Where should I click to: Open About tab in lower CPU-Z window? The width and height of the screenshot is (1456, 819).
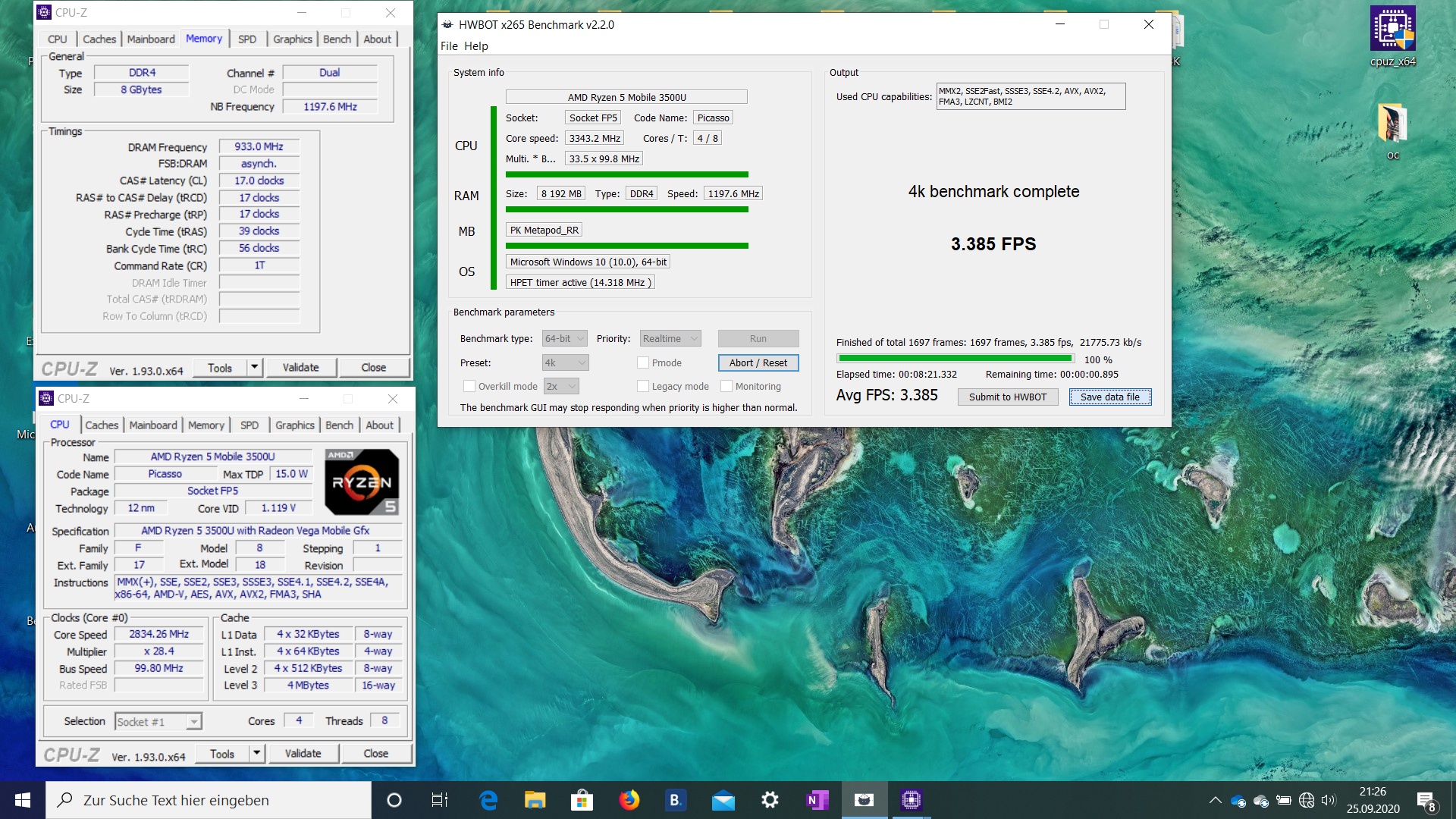[x=380, y=425]
